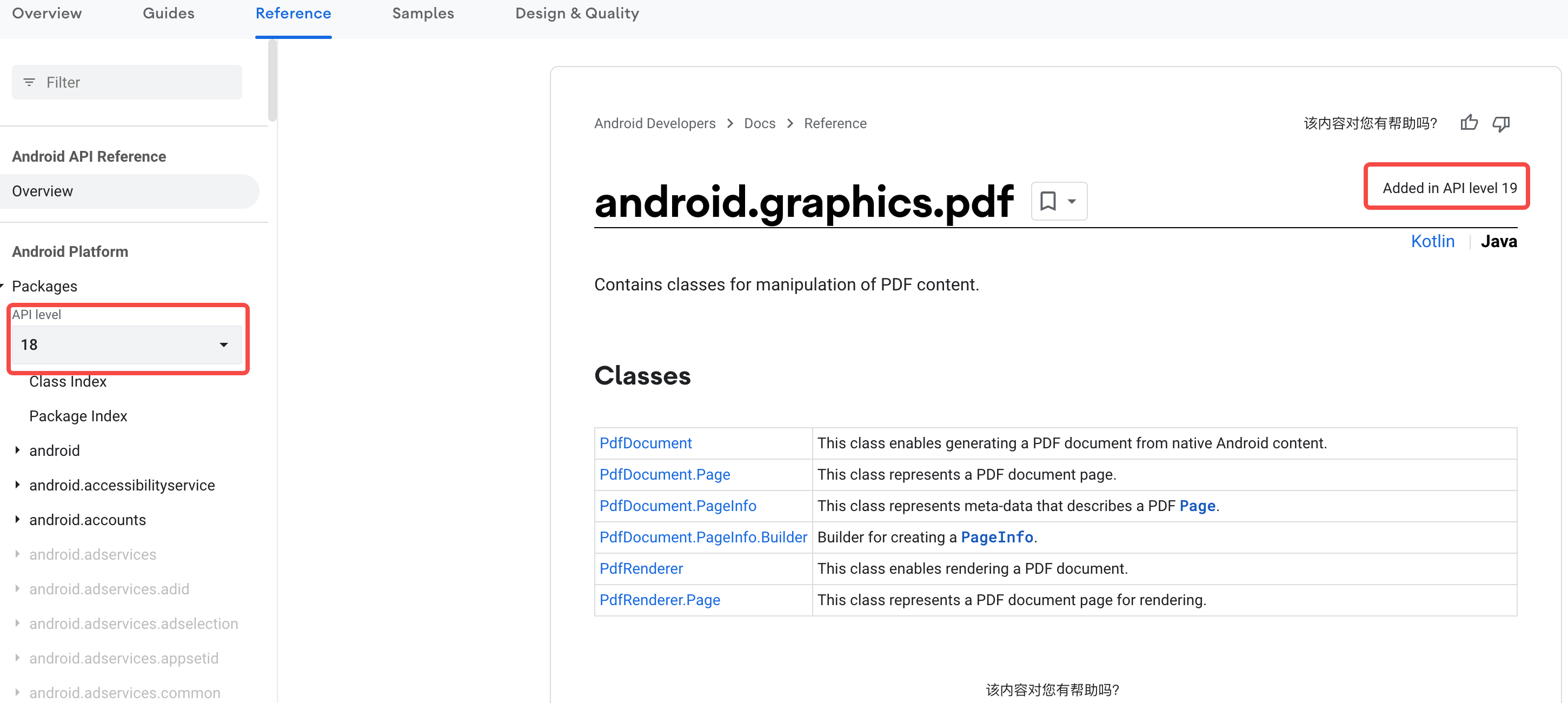This screenshot has width=1568, height=703.
Task: Open the PdfDocument.PageInfo class link
Action: [x=677, y=506]
